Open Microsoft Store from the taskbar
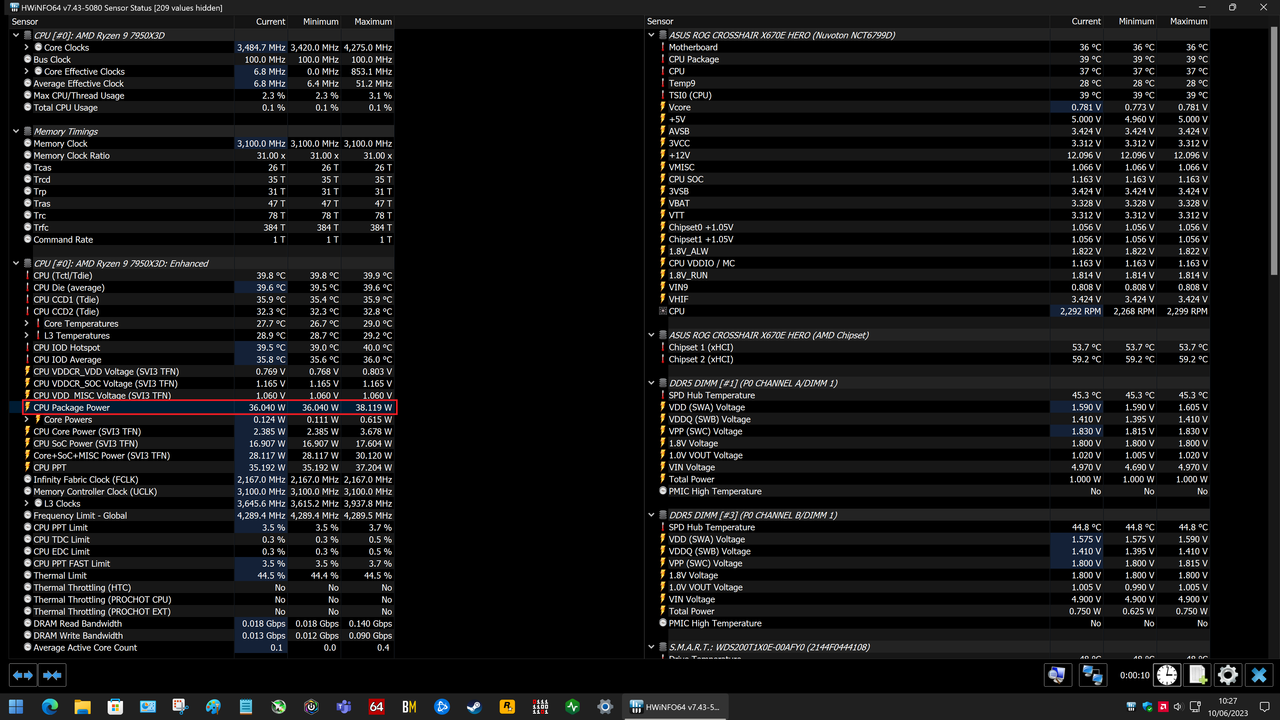 [x=116, y=706]
